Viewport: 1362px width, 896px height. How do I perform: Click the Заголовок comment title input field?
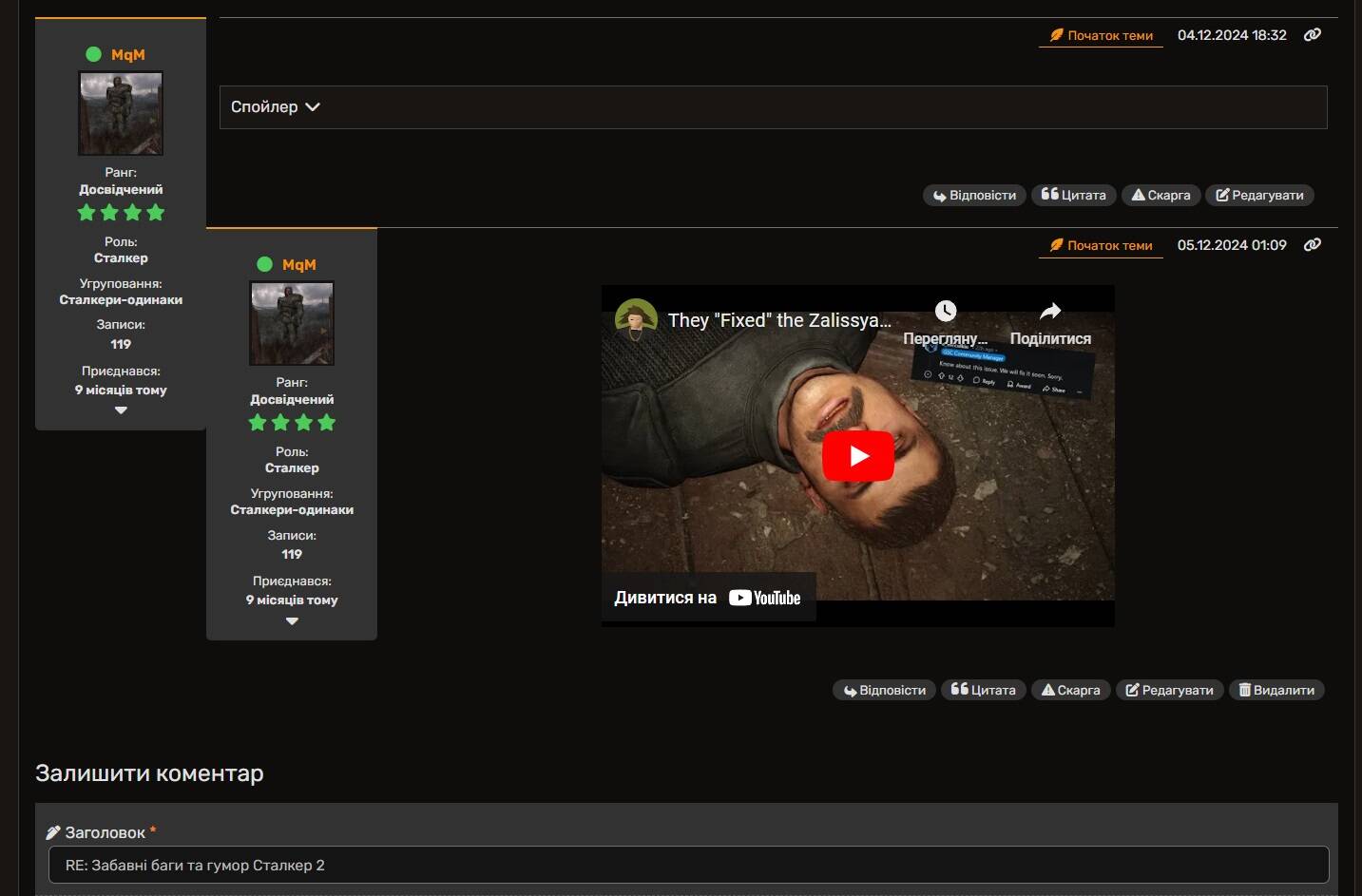click(x=688, y=865)
